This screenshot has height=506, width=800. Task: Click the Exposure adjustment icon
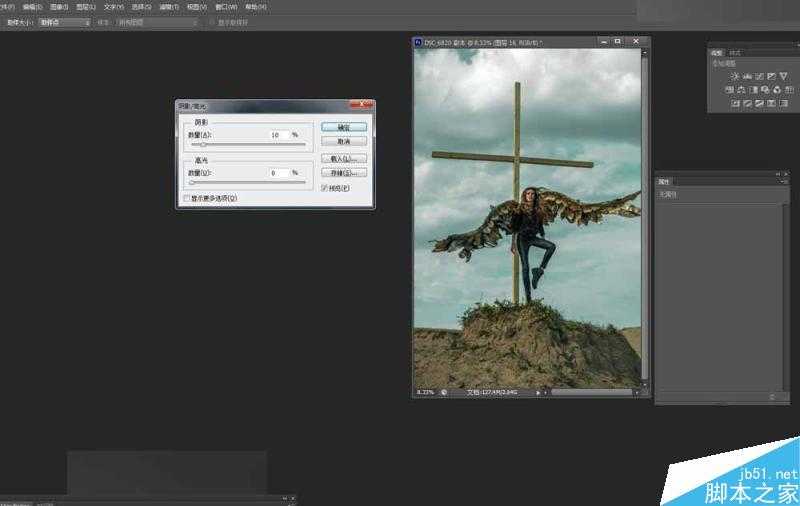point(771,76)
